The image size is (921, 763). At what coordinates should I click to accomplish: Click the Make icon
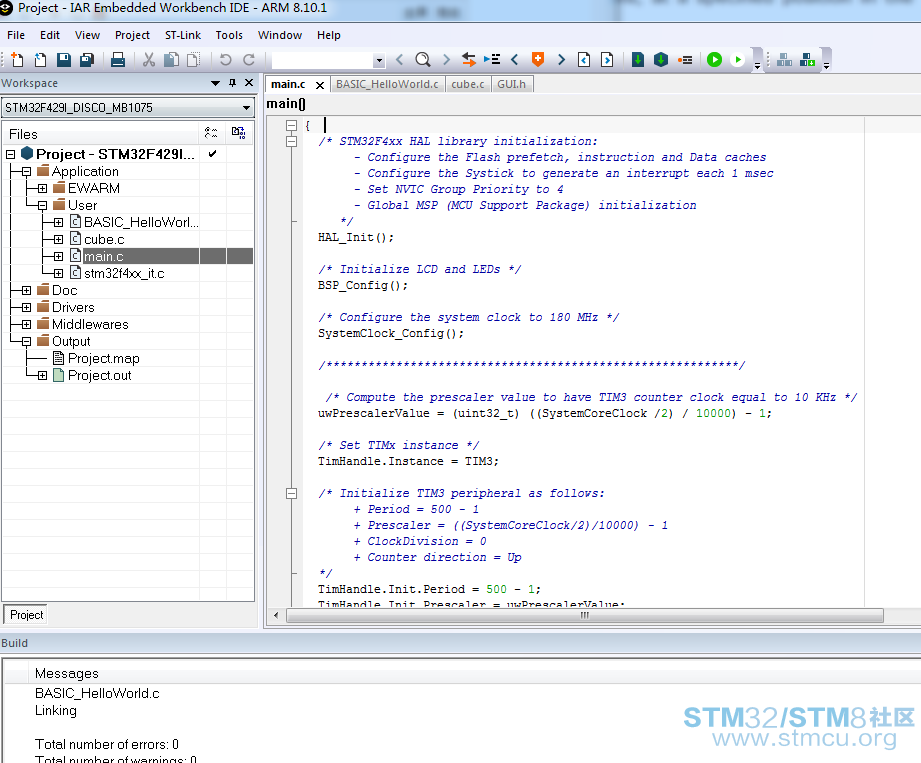(661, 60)
